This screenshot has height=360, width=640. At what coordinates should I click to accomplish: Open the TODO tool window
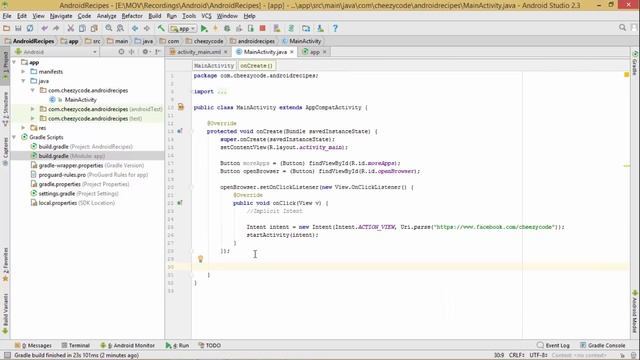pyautogui.click(x=209, y=345)
